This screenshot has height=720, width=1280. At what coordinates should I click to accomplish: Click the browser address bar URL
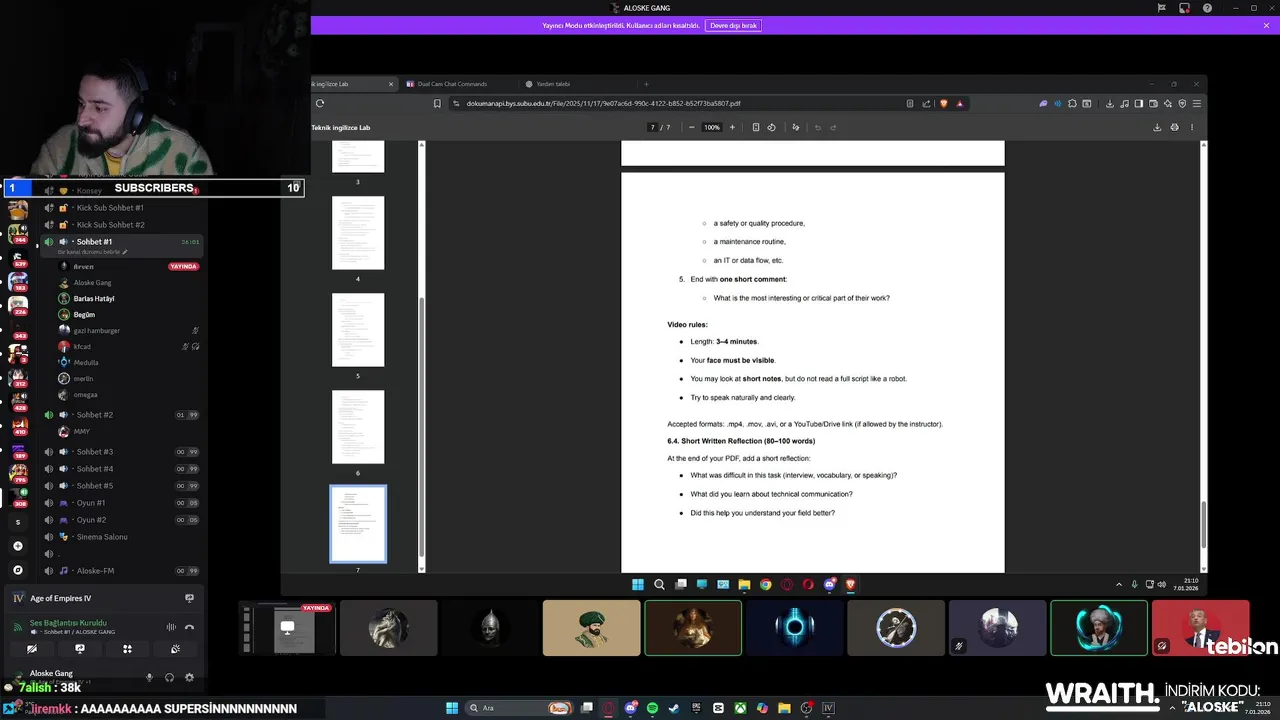[x=603, y=103]
